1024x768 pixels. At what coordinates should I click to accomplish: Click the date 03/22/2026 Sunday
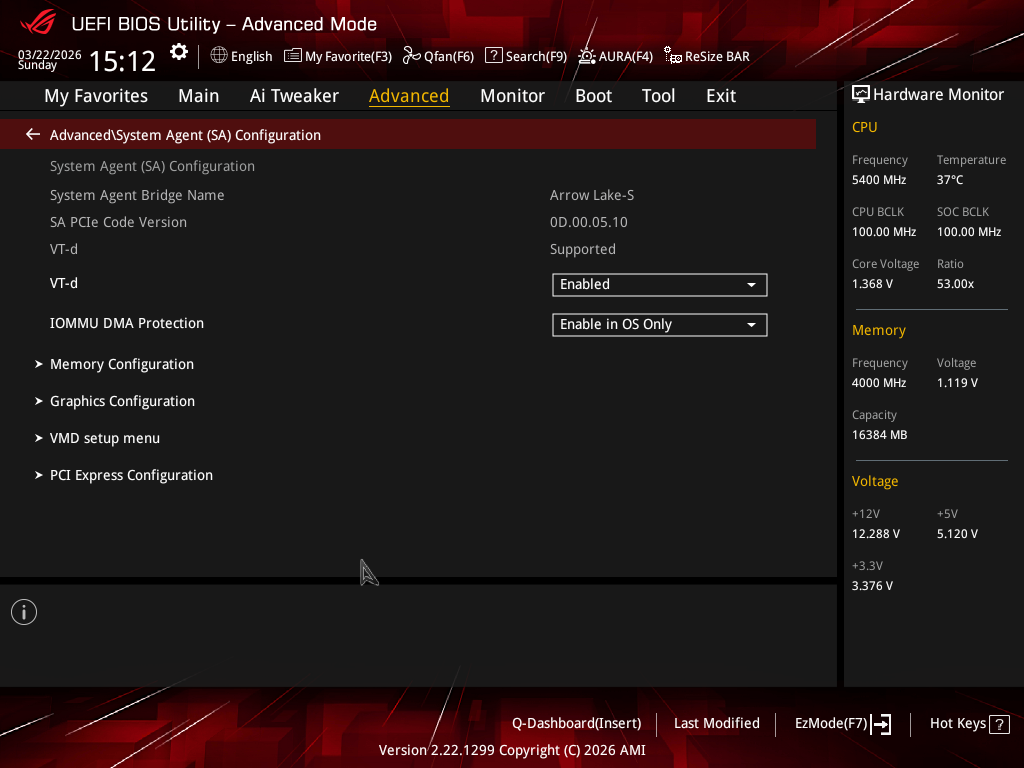(x=50, y=59)
